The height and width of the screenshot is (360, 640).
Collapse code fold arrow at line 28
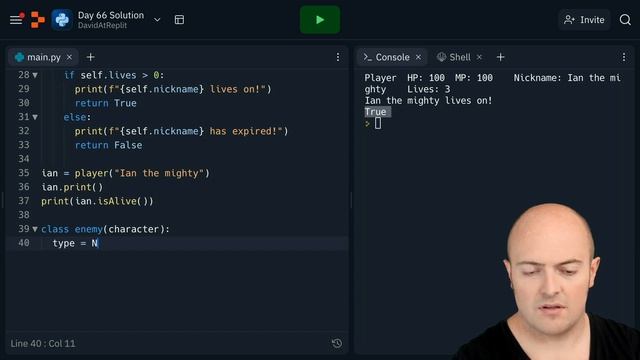35,75
